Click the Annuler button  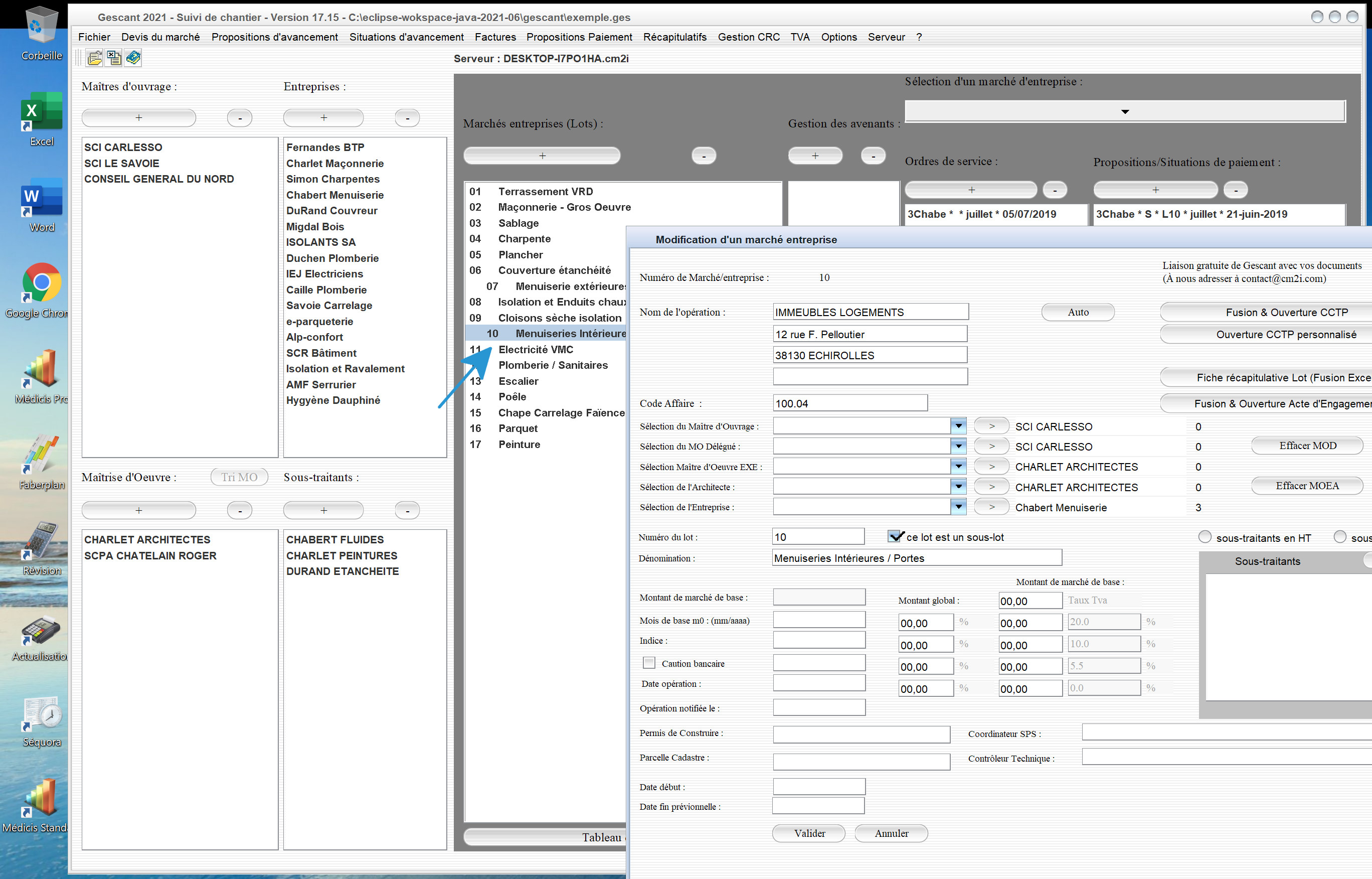(x=891, y=833)
